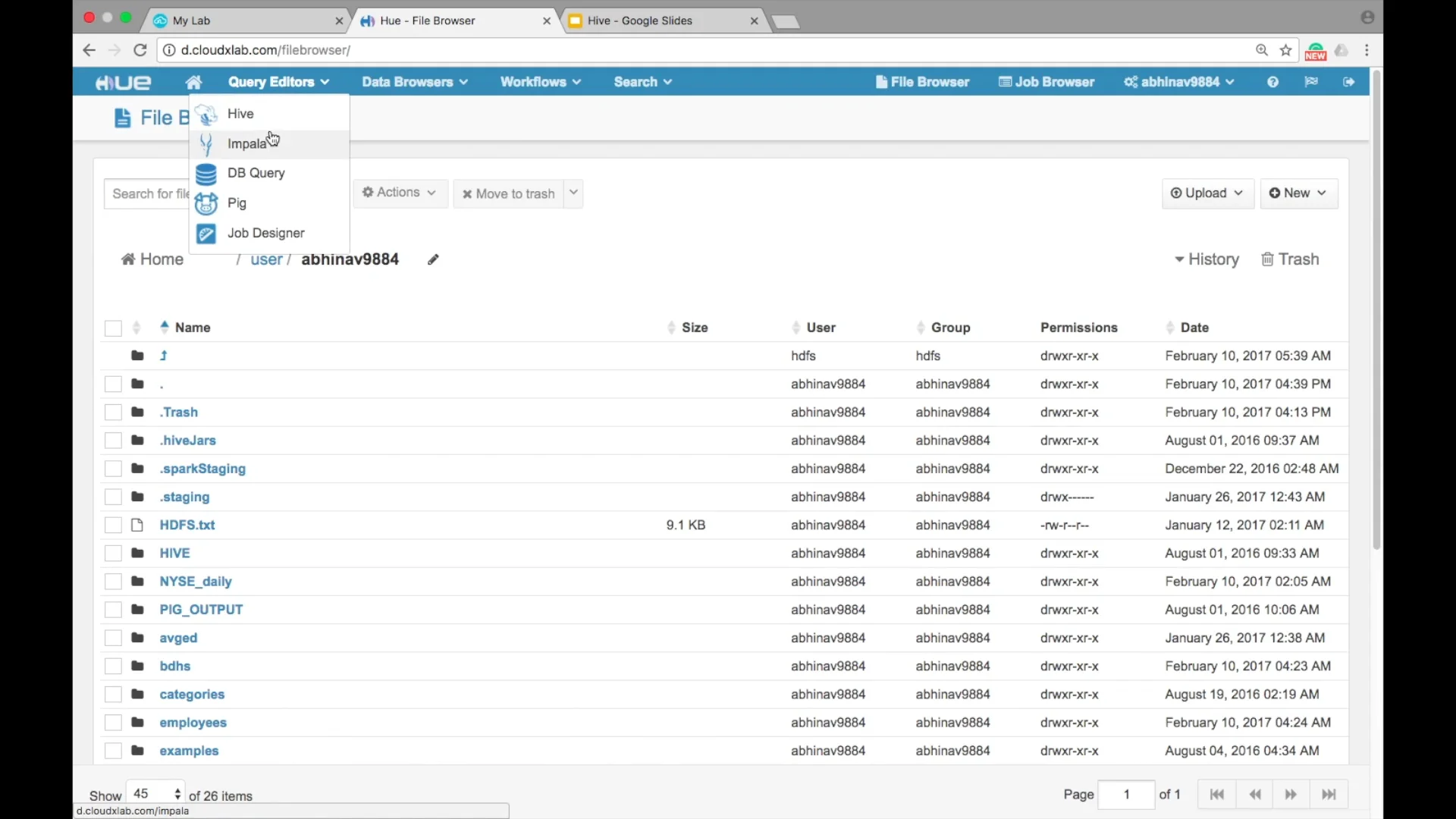The image size is (1456, 819).
Task: Choose Job Designer menu entry
Action: tap(265, 234)
